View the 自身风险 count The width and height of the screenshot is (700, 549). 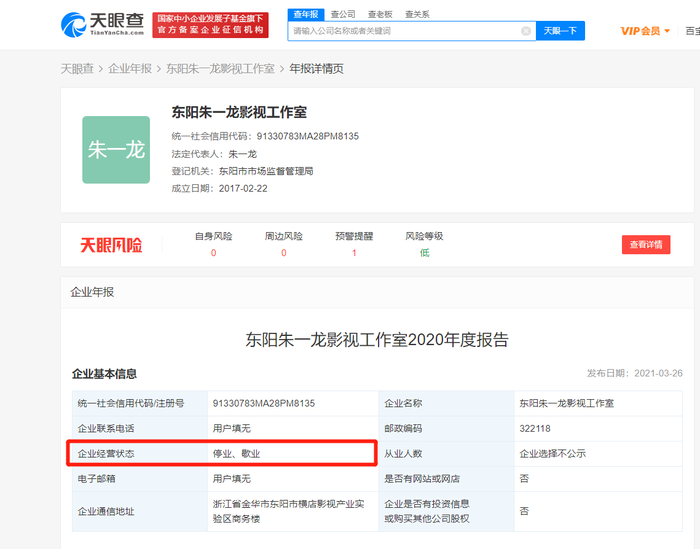213,253
